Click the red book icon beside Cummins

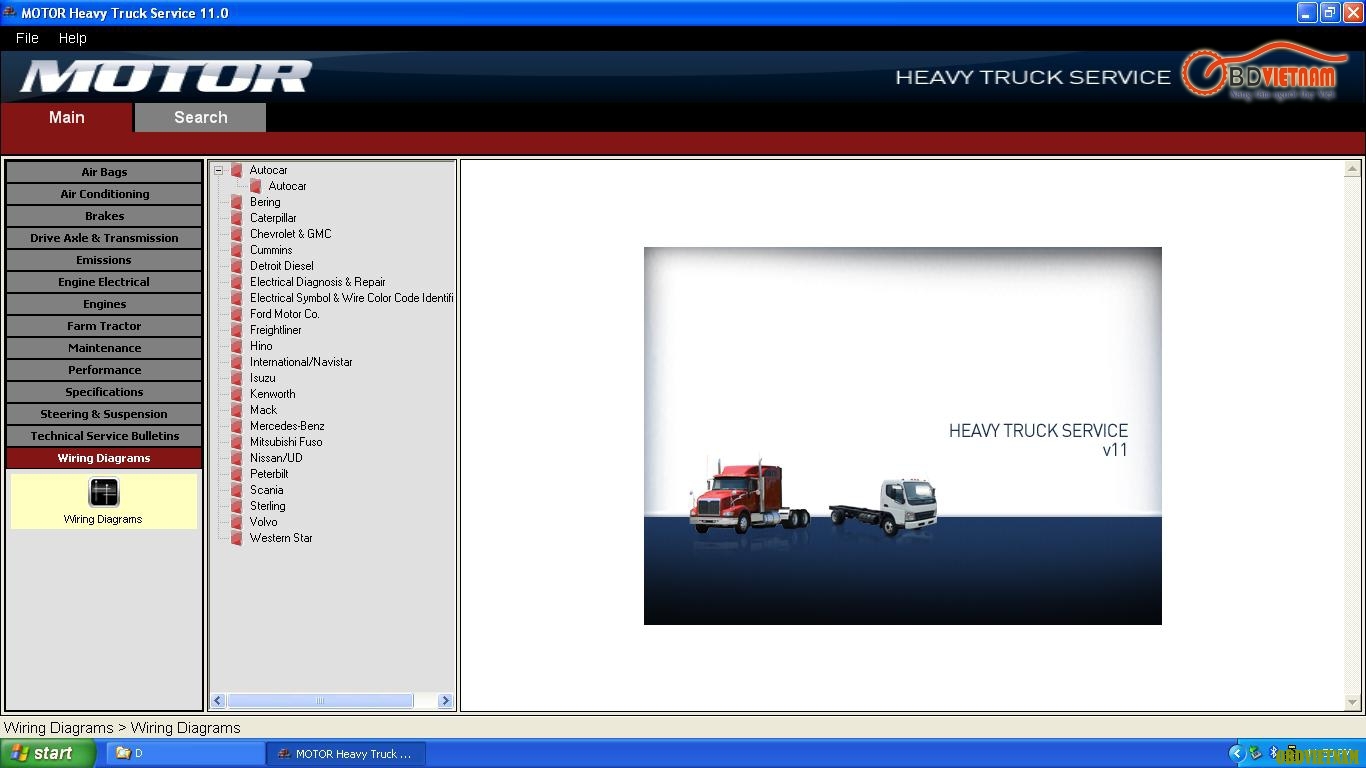pos(237,250)
